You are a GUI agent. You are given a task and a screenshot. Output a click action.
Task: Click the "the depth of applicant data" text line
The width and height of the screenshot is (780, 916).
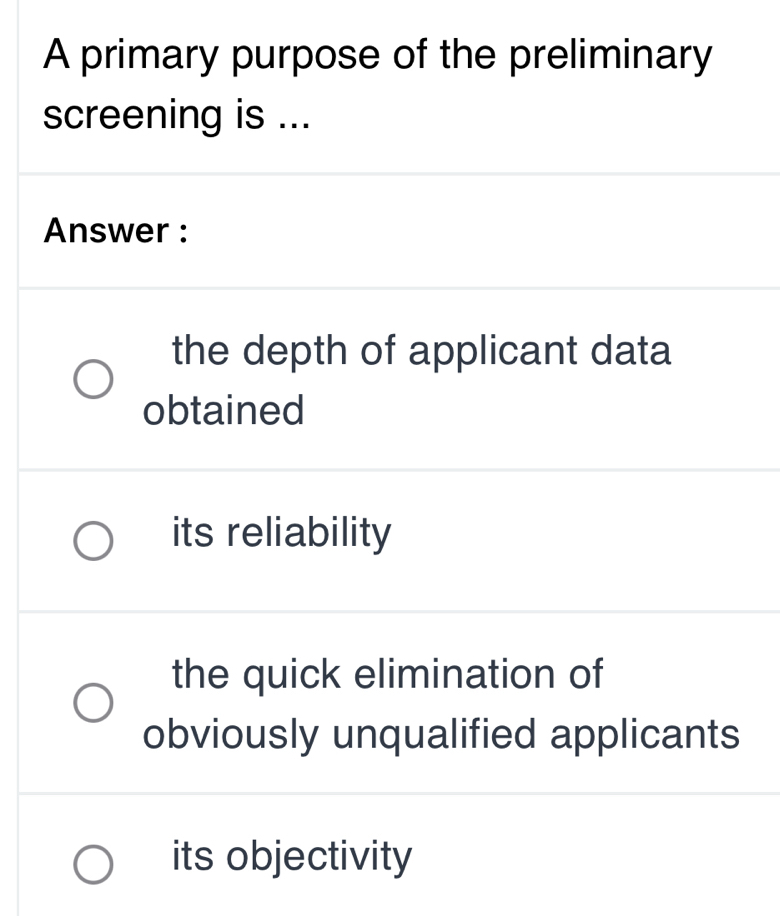coord(421,351)
